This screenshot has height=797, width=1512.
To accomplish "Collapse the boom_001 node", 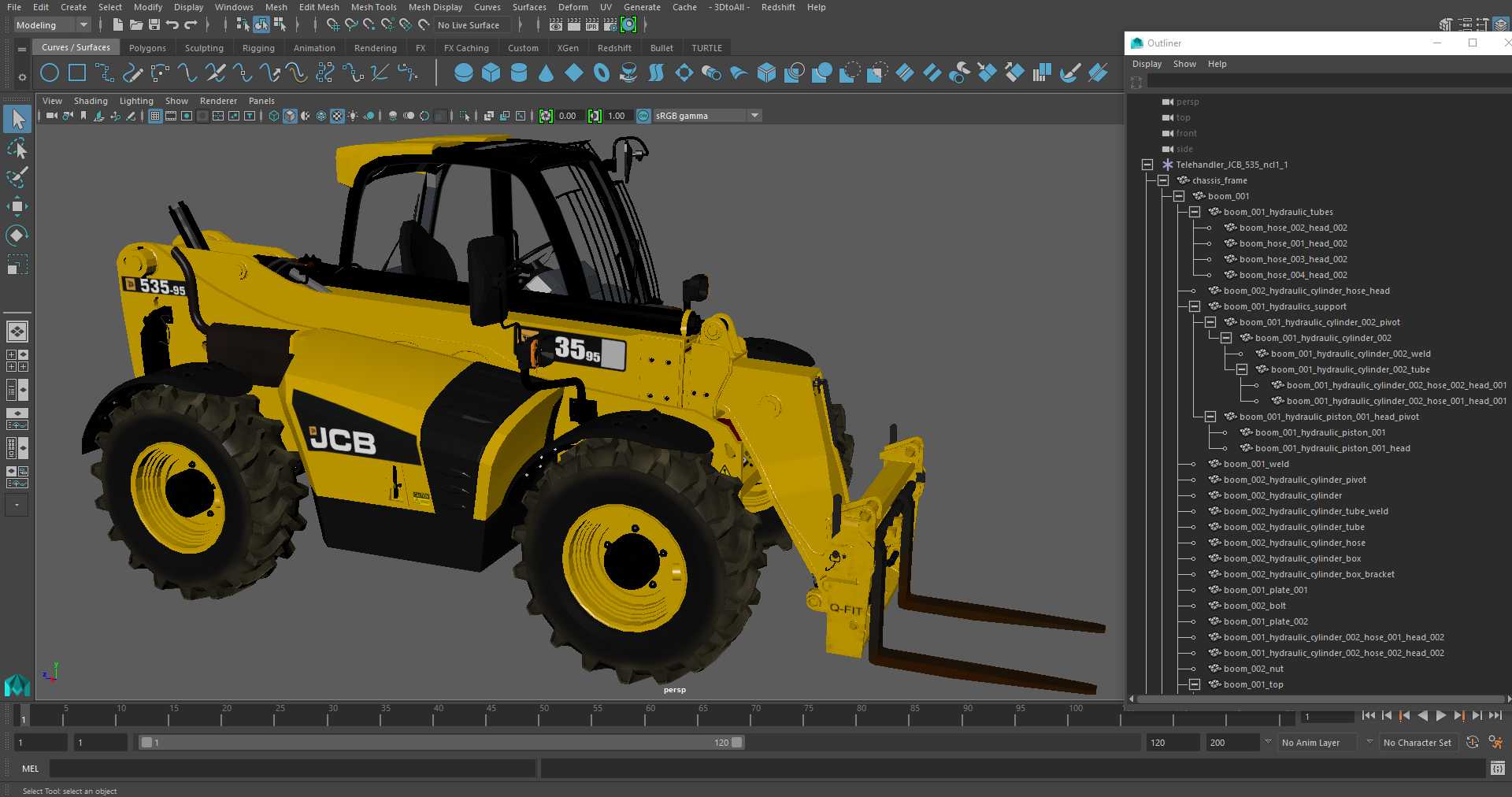I will pos(1179,196).
